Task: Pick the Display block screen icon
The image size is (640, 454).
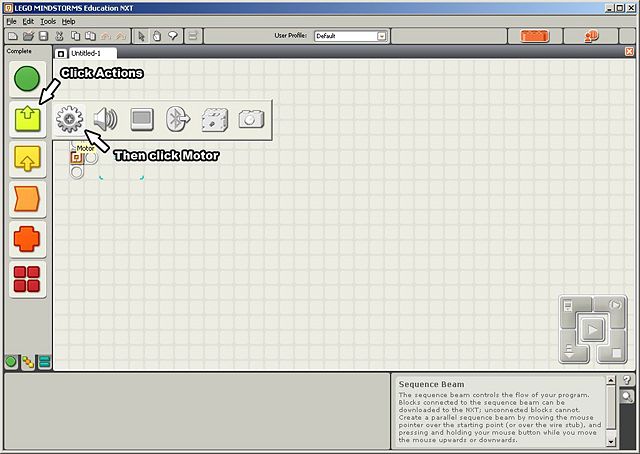Action: [142, 119]
